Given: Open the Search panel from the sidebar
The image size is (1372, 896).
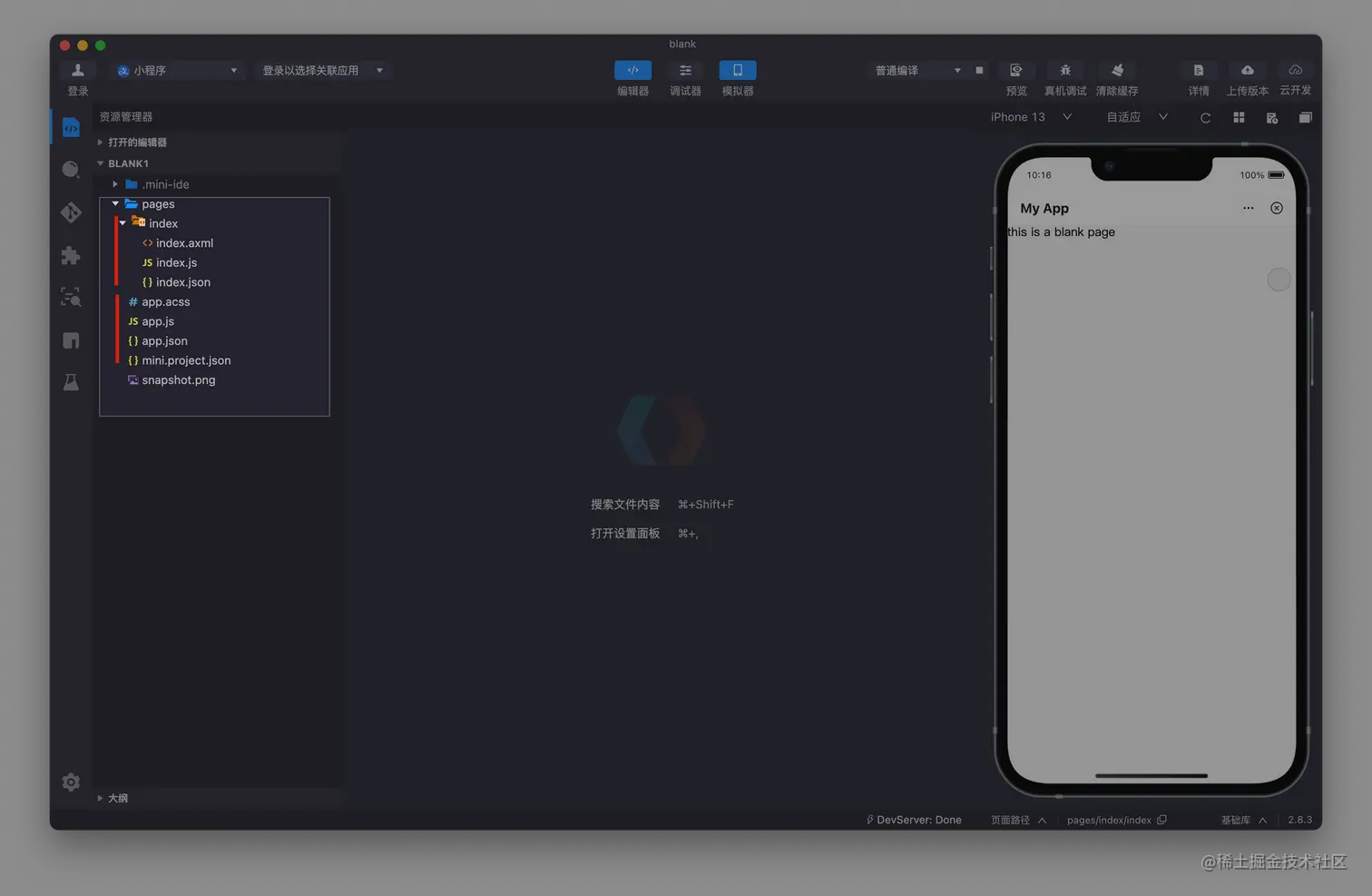Looking at the screenshot, I should (71, 170).
